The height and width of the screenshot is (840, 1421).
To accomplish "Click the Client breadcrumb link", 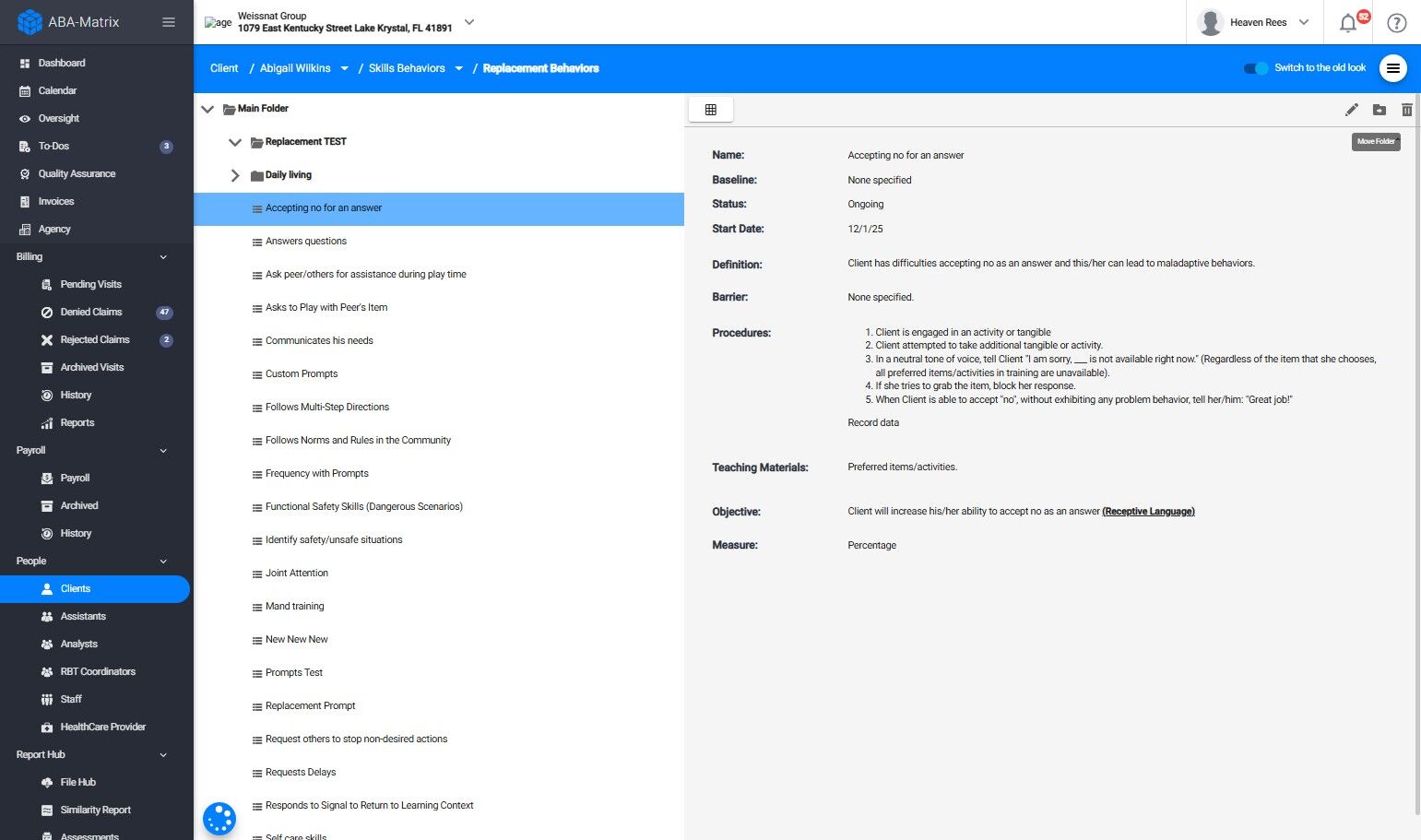I will click(224, 68).
